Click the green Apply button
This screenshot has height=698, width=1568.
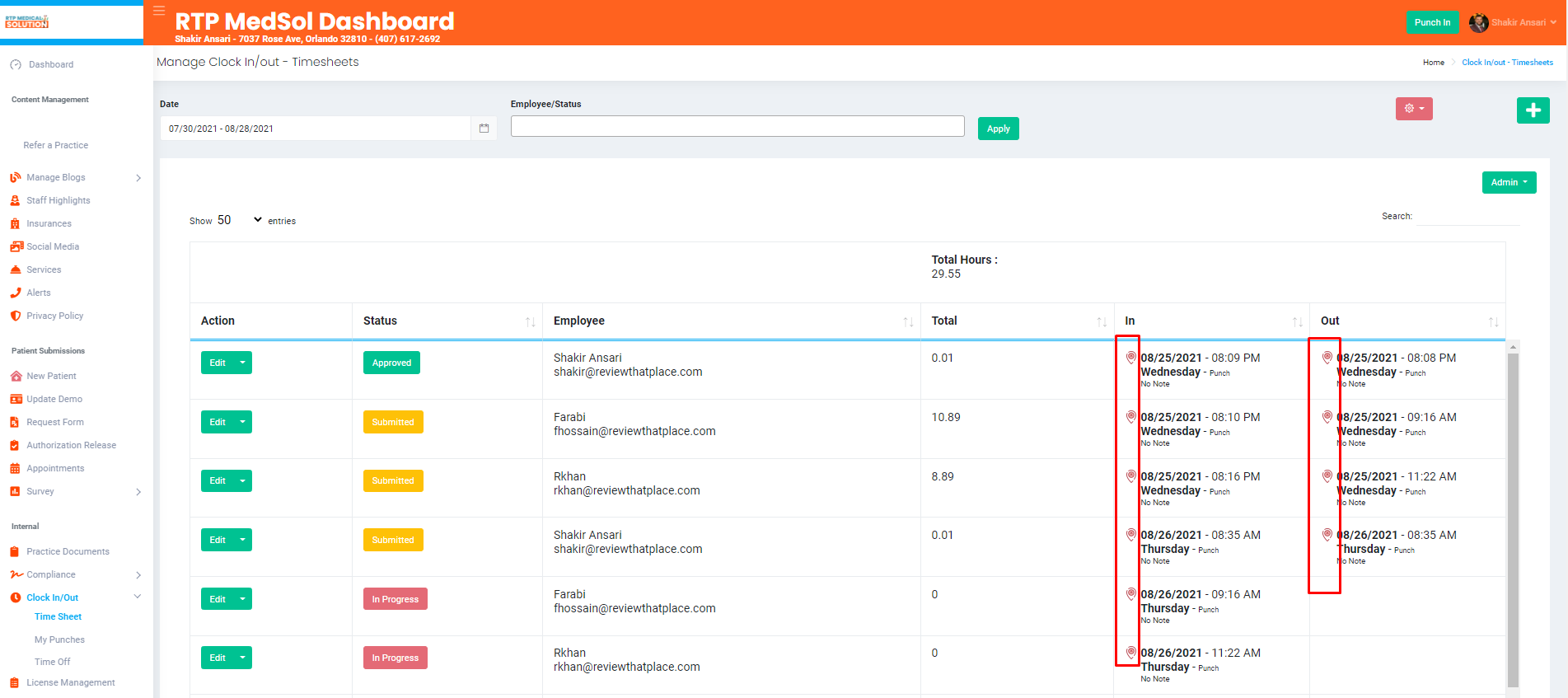(999, 129)
